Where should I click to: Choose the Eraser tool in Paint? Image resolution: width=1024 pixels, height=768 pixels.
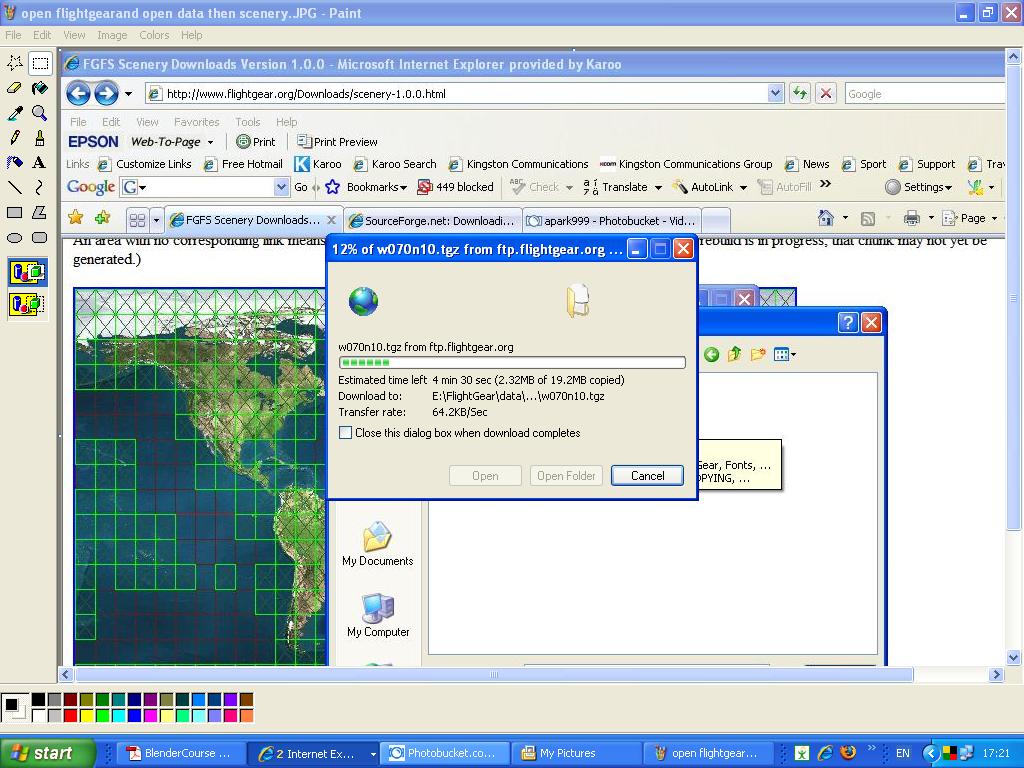15,88
